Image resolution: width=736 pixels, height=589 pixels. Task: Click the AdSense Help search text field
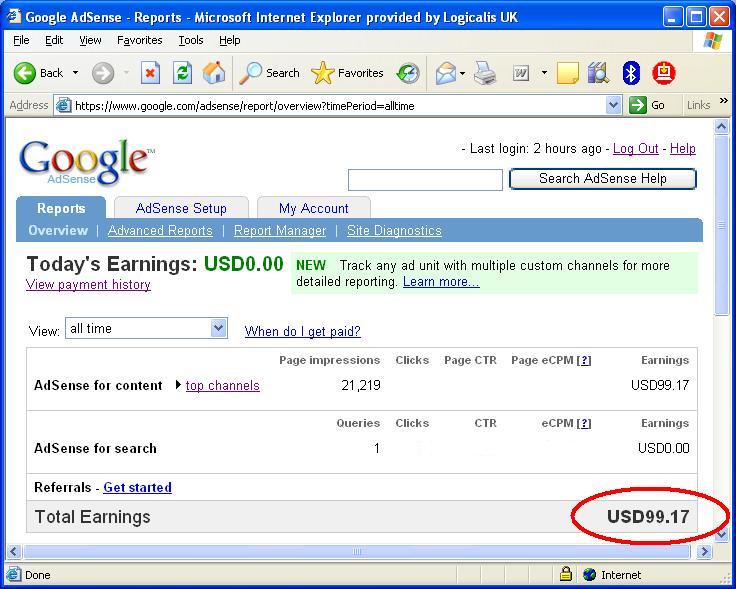425,180
